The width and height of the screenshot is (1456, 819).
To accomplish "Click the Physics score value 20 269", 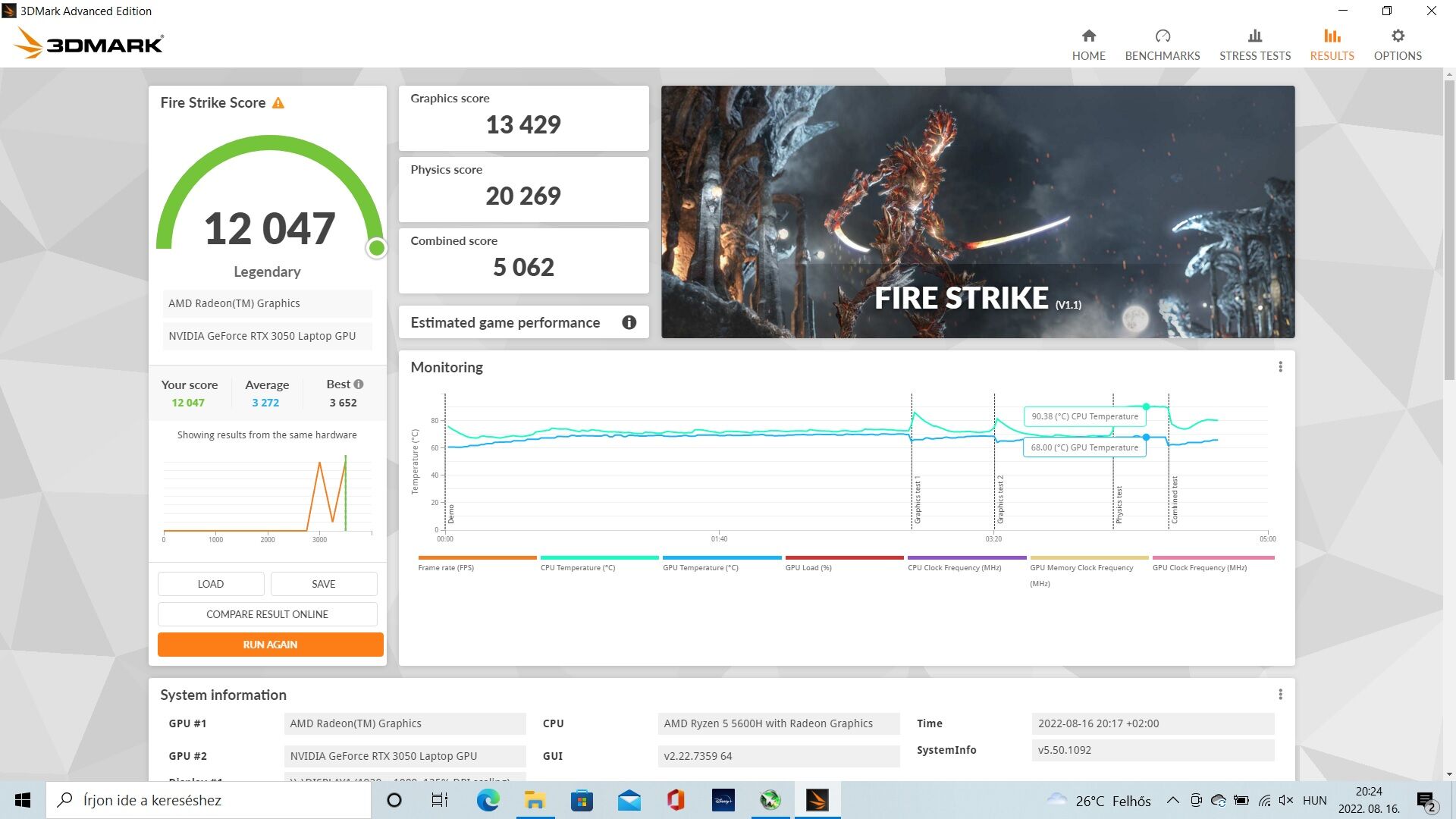I will point(523,196).
